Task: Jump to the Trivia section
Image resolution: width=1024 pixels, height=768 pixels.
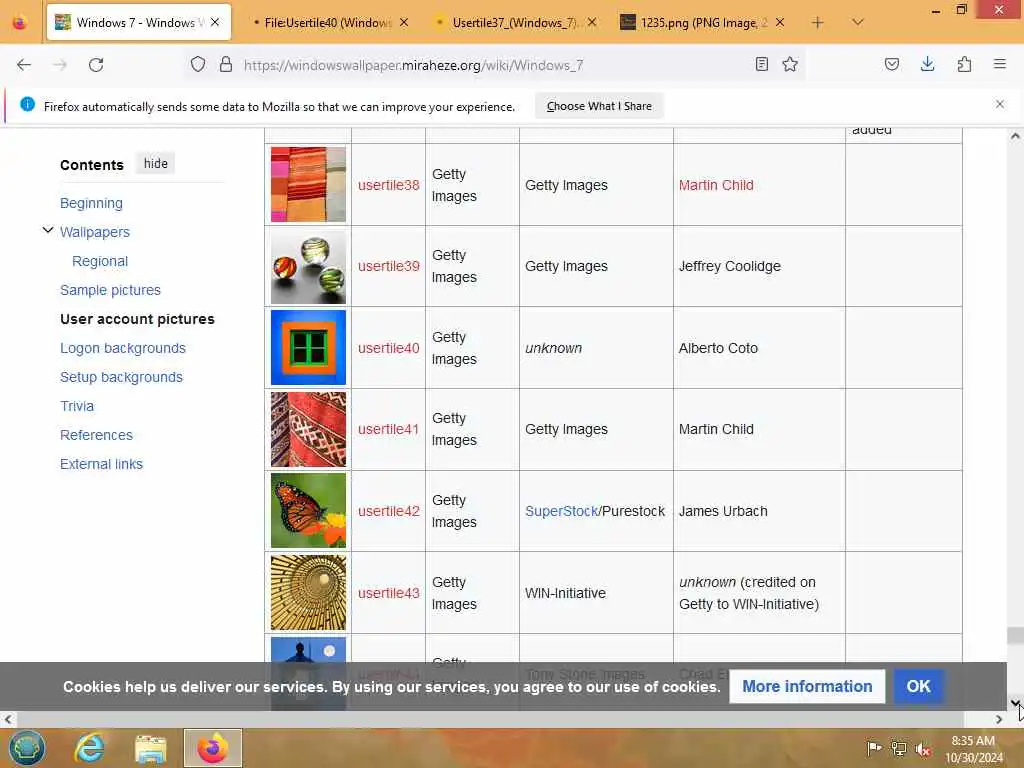Action: tap(77, 406)
